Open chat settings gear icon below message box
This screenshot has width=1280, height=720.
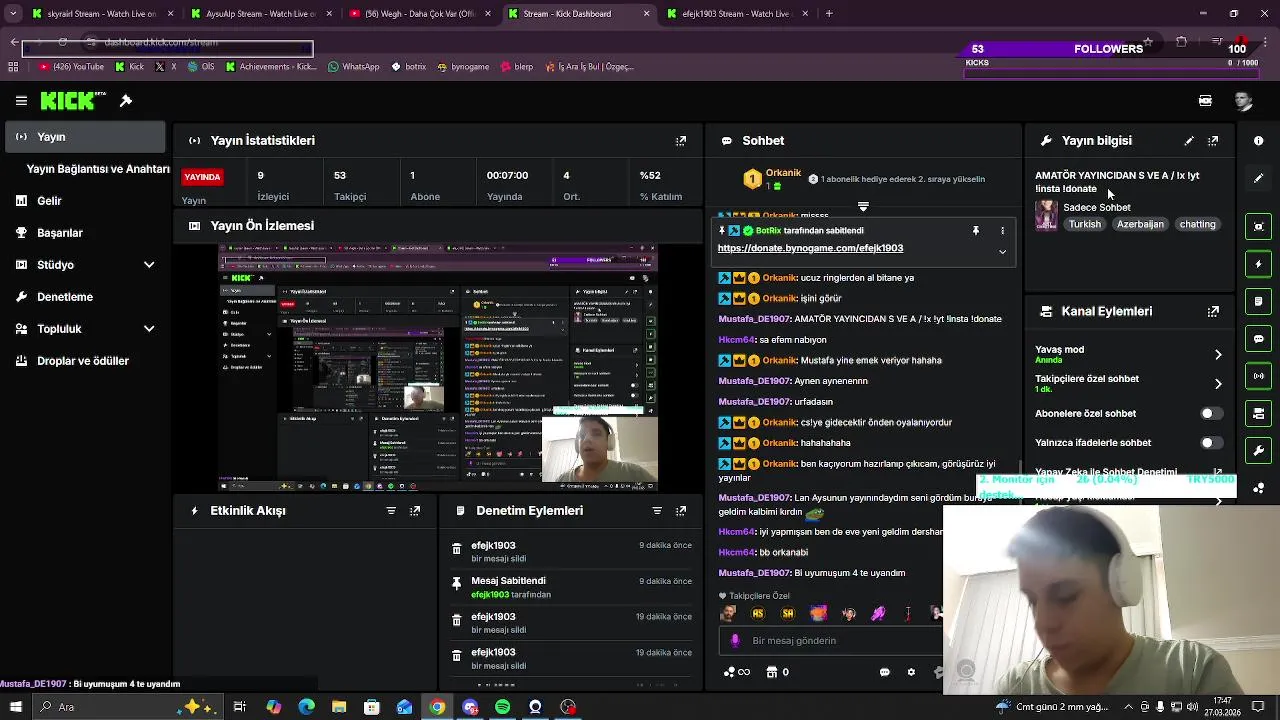[x=911, y=673]
